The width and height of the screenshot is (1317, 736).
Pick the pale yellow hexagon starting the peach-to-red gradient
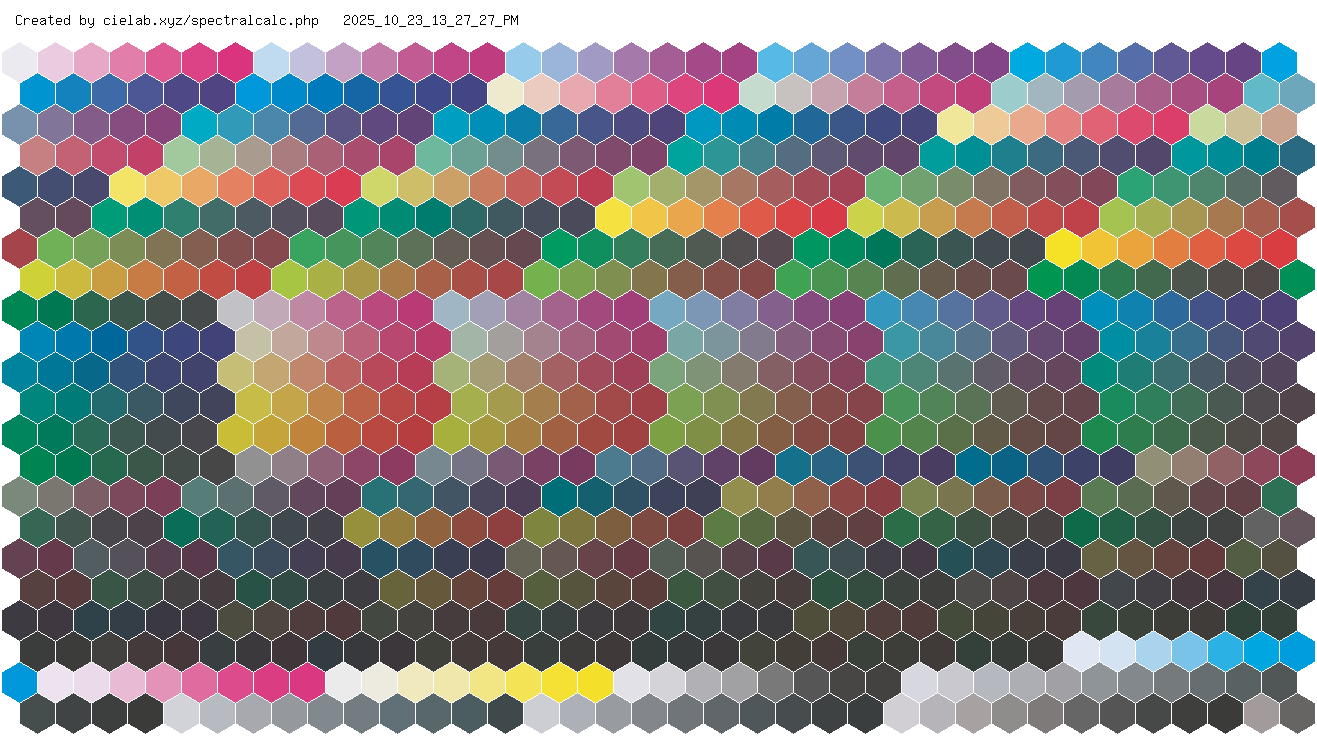click(956, 124)
